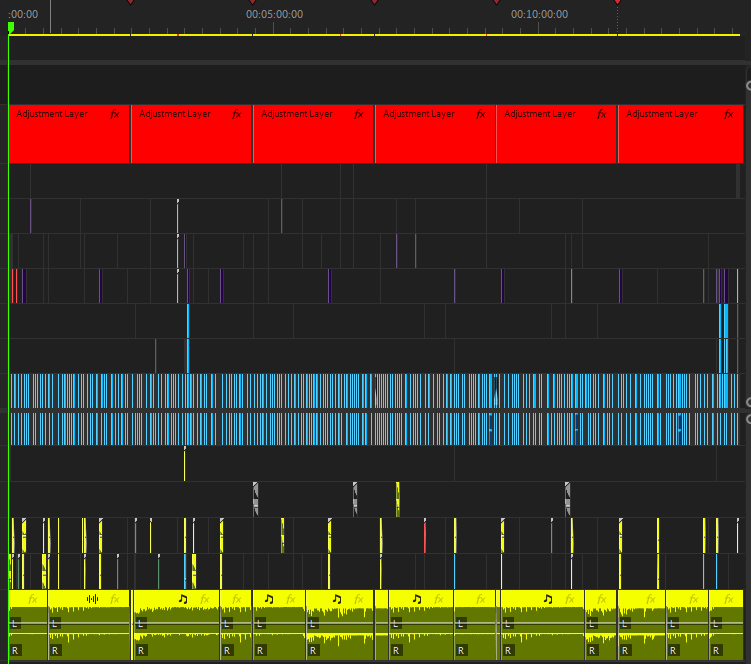Click fx badge on the last audio clip
This screenshot has height=664, width=751.
click(728, 599)
